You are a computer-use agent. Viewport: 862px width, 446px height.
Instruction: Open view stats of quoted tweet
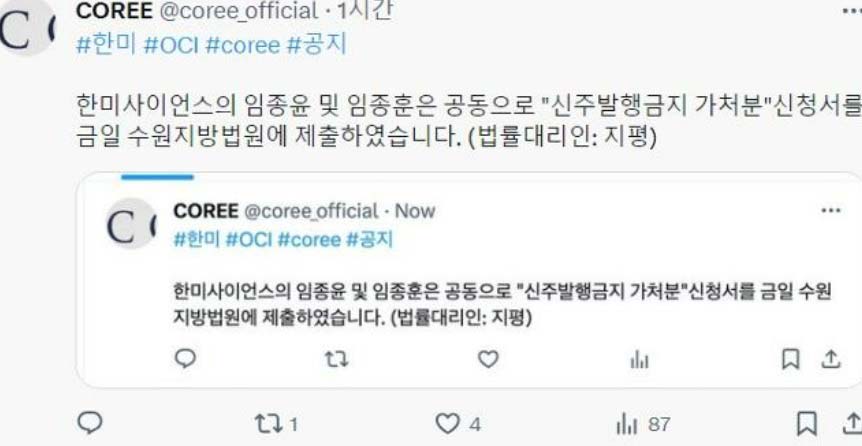(639, 361)
